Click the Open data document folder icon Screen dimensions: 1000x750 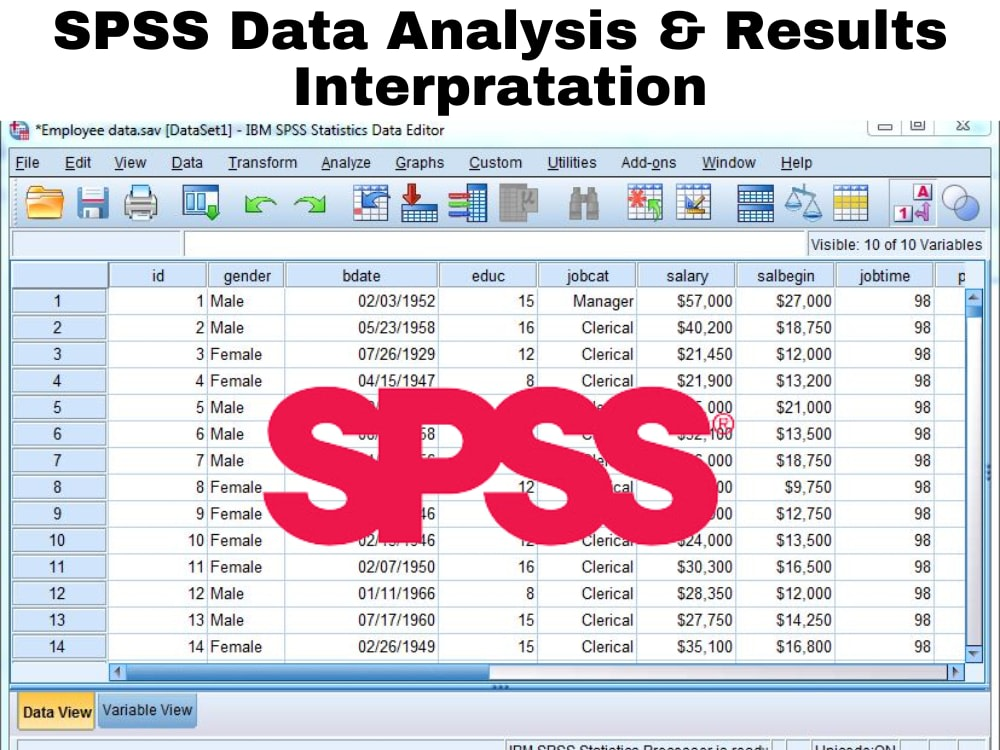[44, 204]
